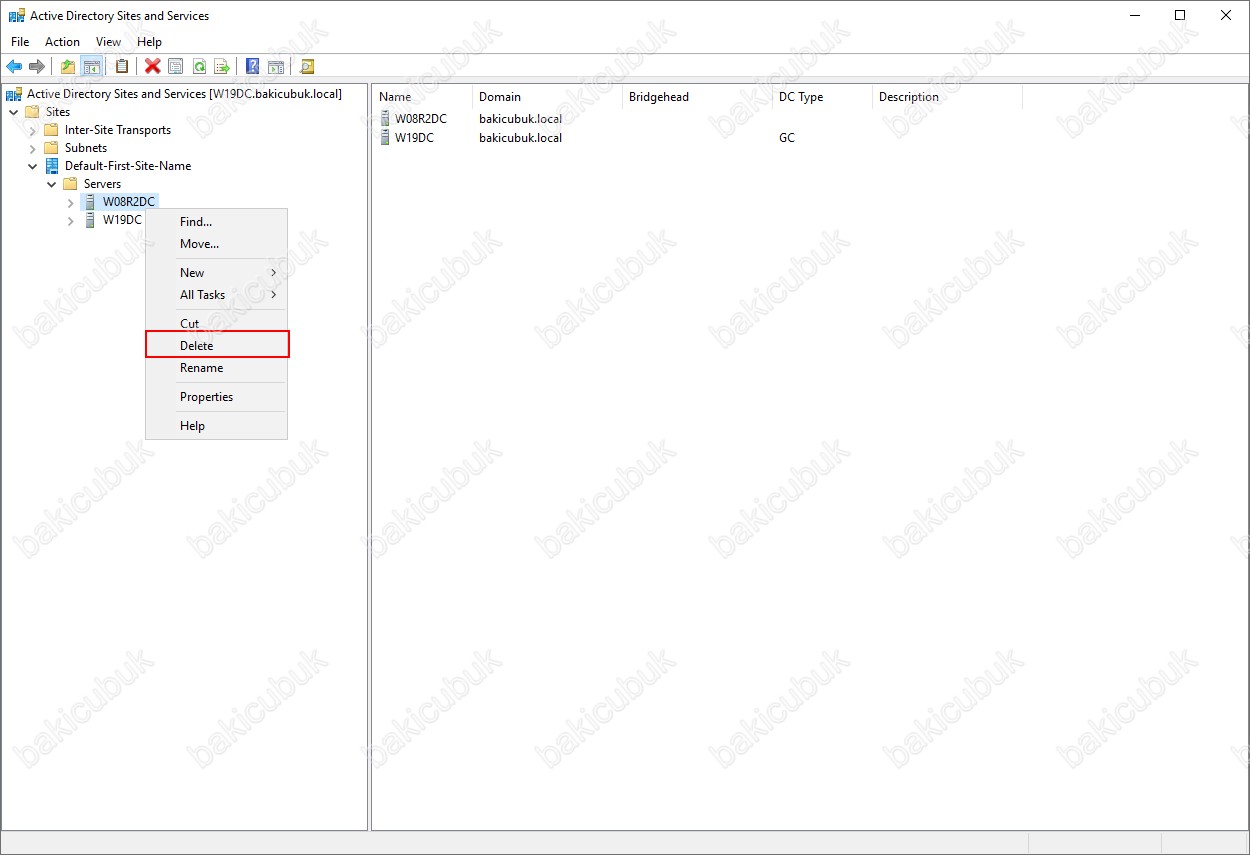This screenshot has height=855, width=1250.
Task: Click the Inter-Site Transports folder icon
Action: [x=52, y=130]
